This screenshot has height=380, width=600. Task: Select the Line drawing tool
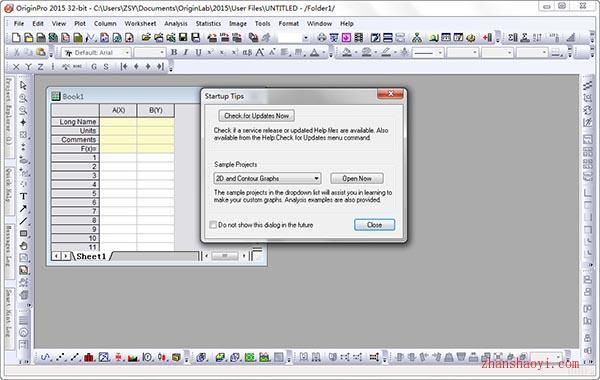(x=23, y=221)
